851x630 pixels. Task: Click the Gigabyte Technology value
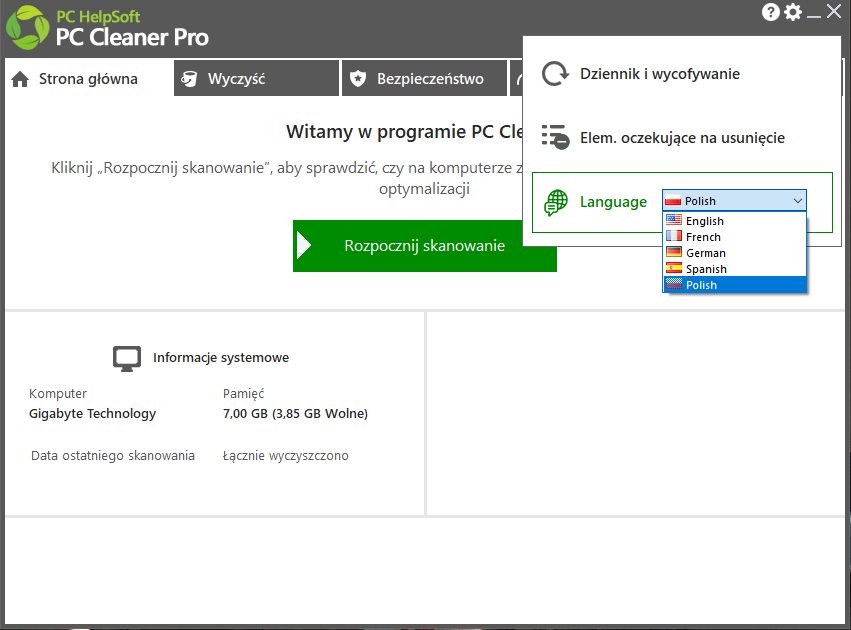(x=92, y=414)
